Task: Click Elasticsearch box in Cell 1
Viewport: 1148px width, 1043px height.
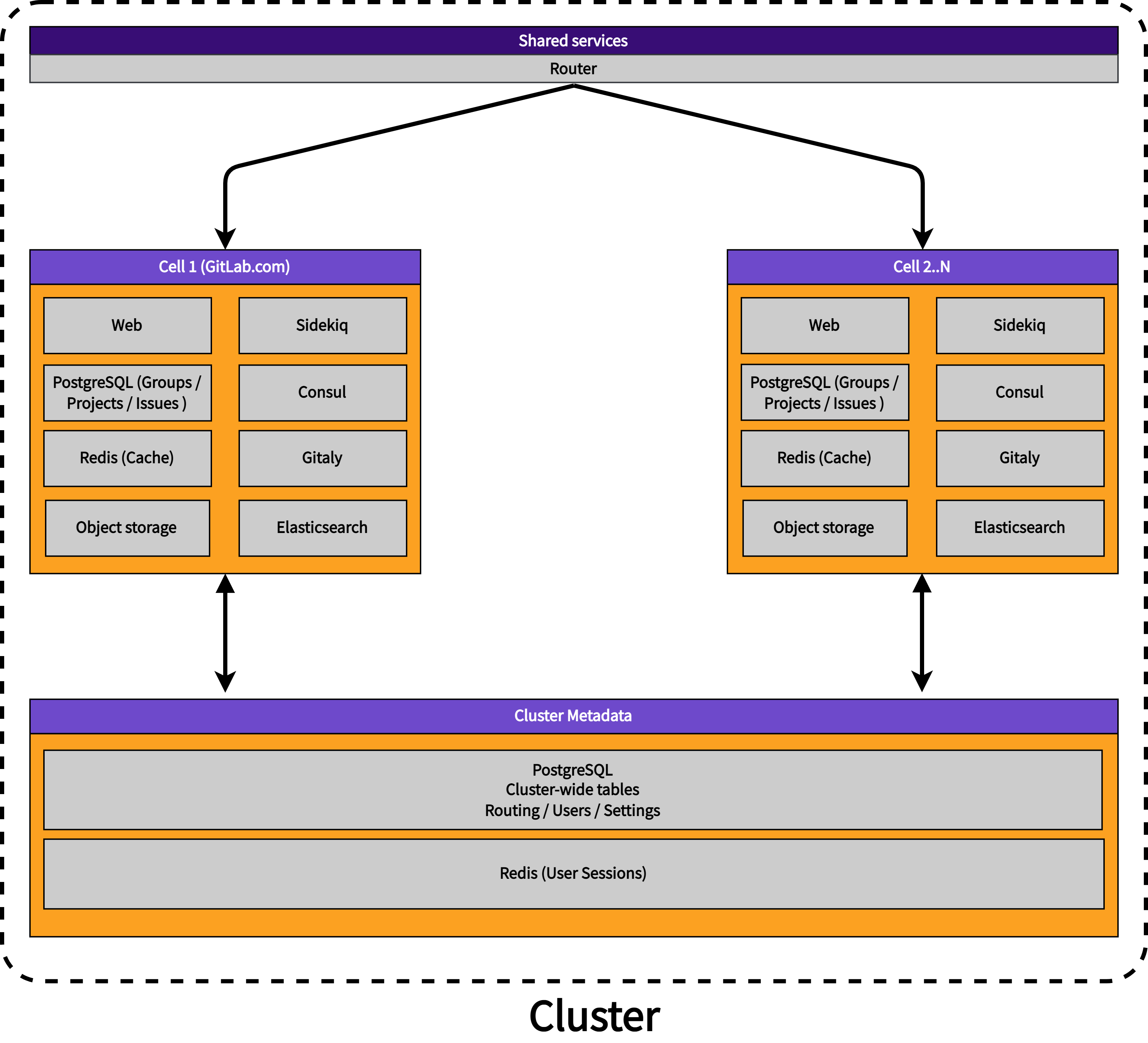Action: point(322,528)
